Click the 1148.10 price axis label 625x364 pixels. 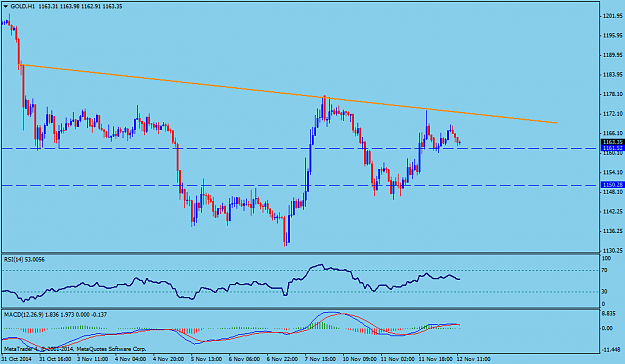point(613,192)
